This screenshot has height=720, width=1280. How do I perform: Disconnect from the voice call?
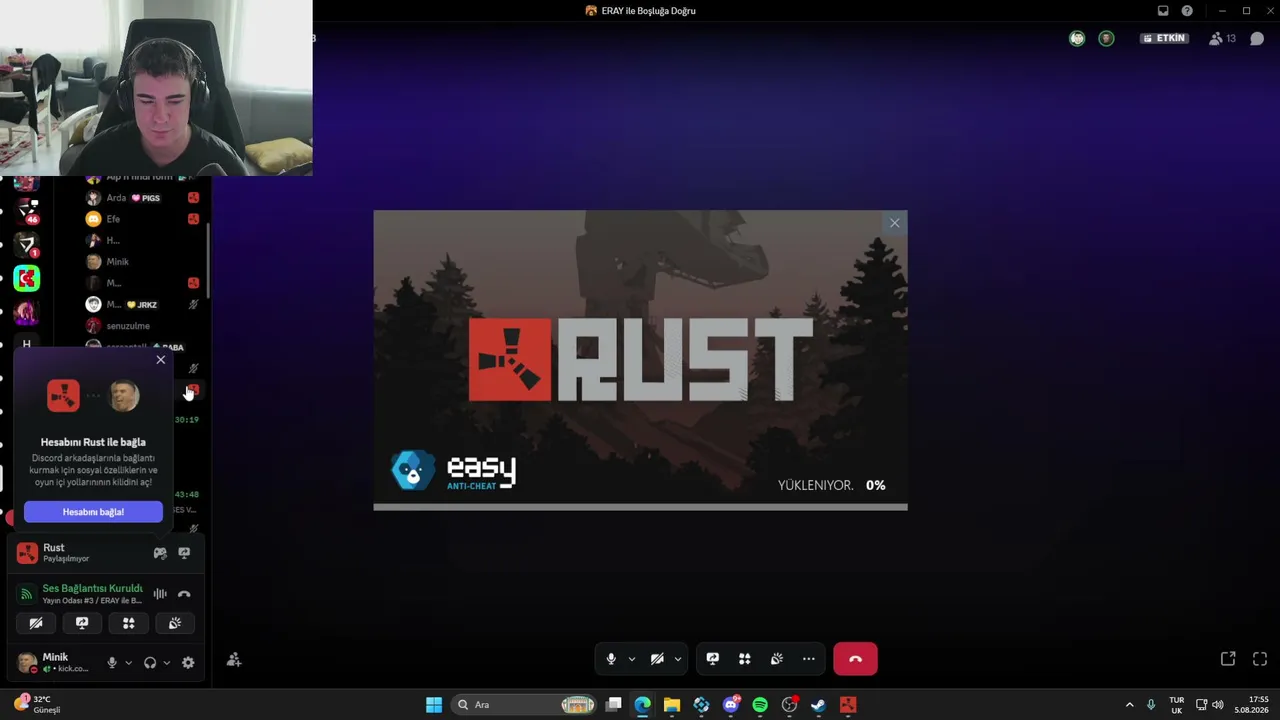click(855, 659)
